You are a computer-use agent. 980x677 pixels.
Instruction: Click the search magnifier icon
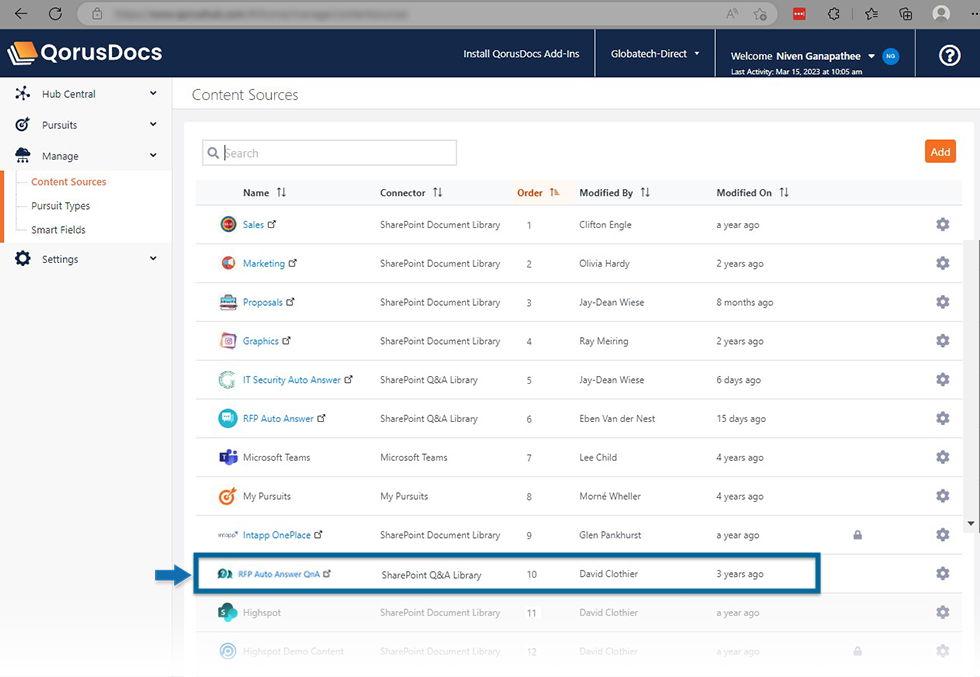213,153
